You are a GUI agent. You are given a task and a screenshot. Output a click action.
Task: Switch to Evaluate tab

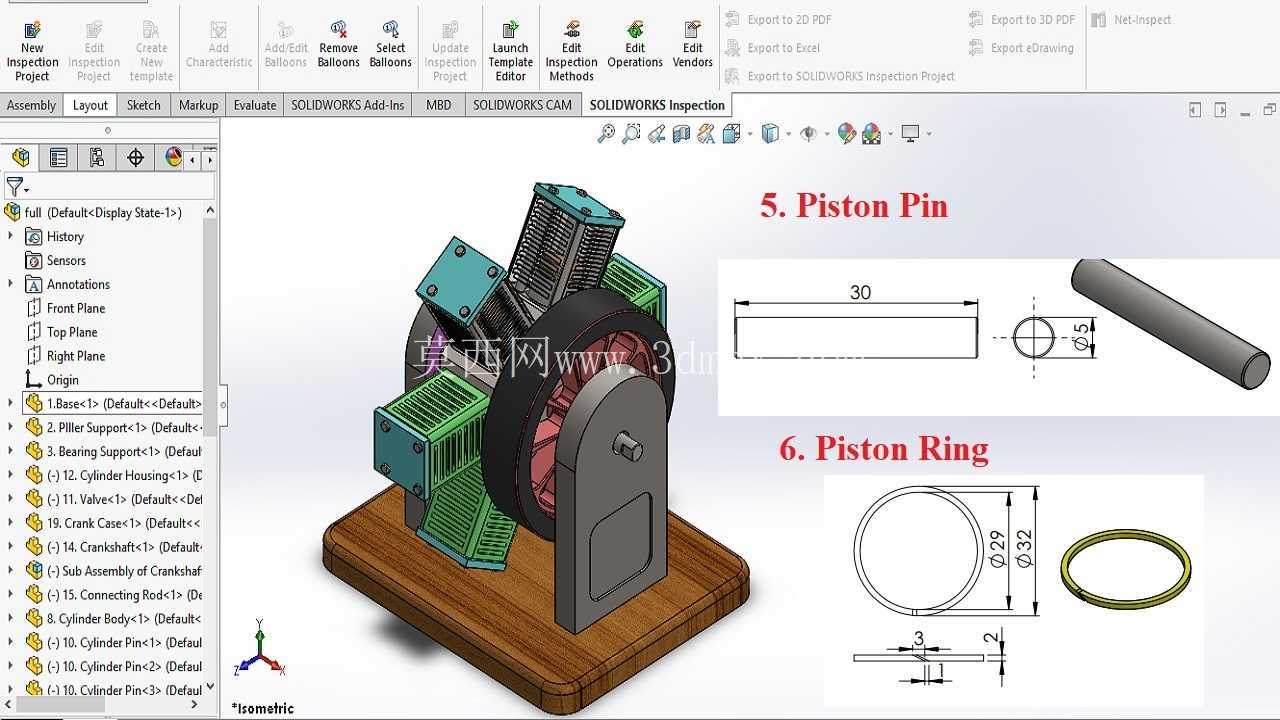click(255, 105)
